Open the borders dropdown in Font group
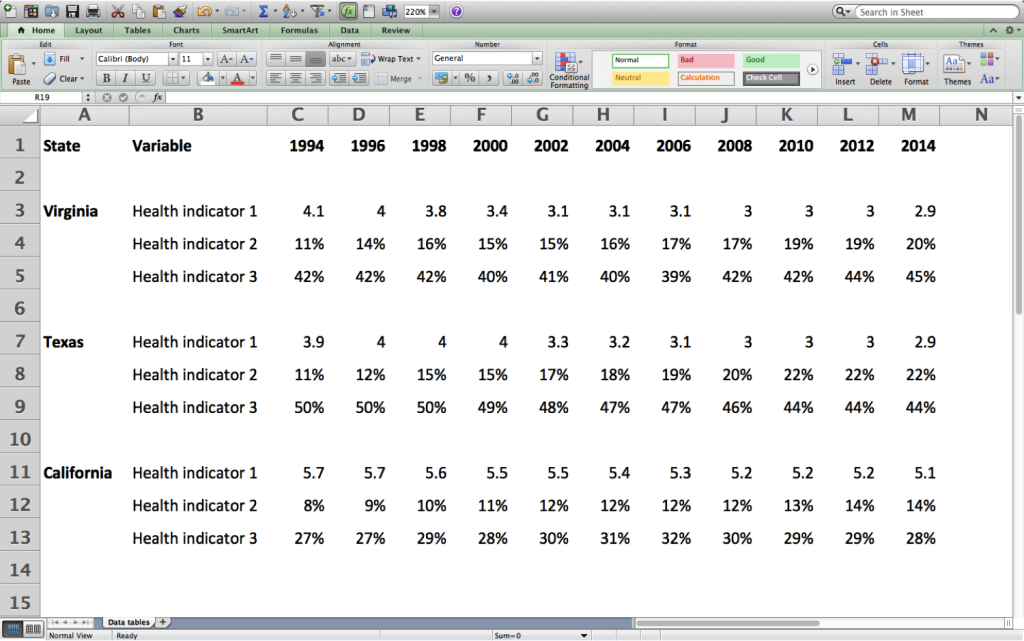 [x=183, y=78]
